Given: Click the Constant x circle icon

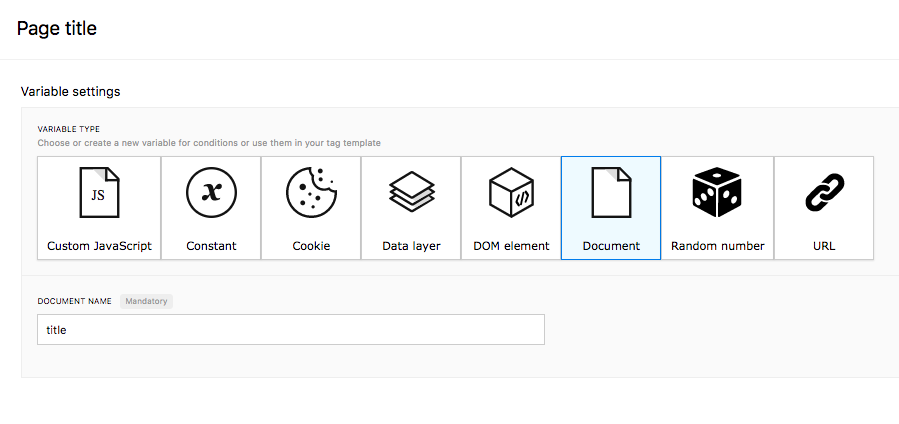Looking at the screenshot, I should 212,193.
